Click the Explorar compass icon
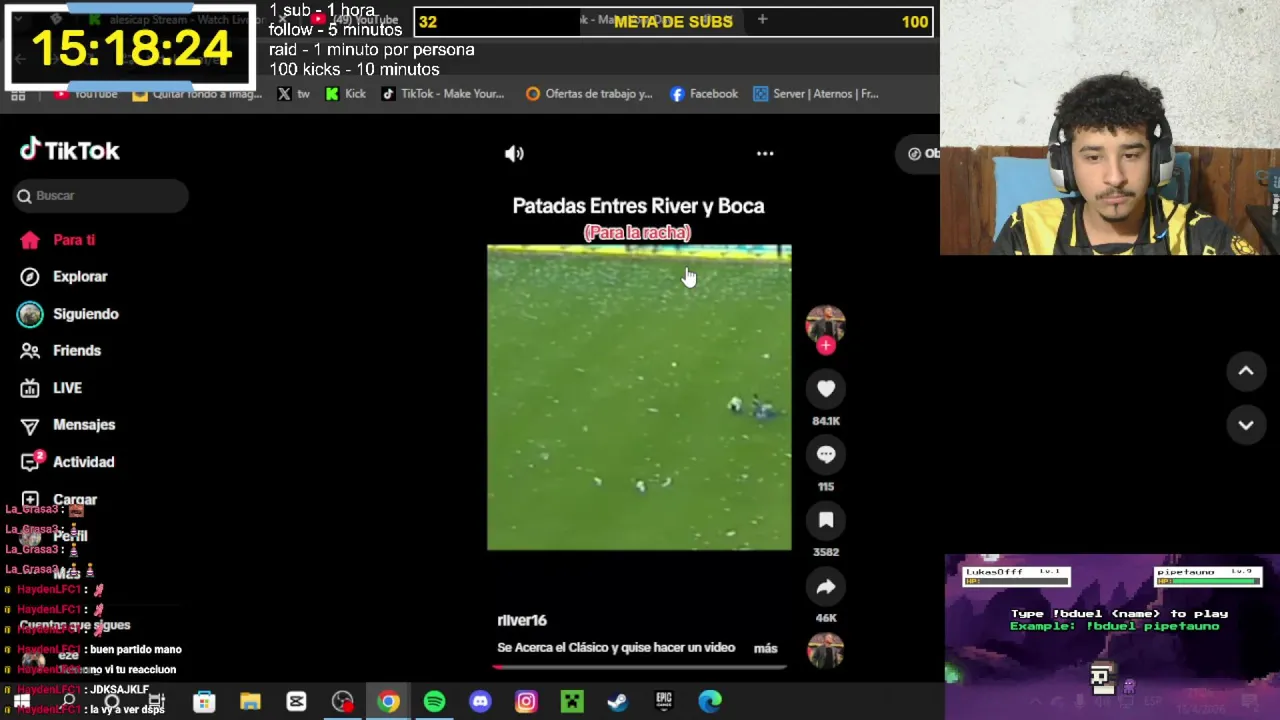 [30, 277]
